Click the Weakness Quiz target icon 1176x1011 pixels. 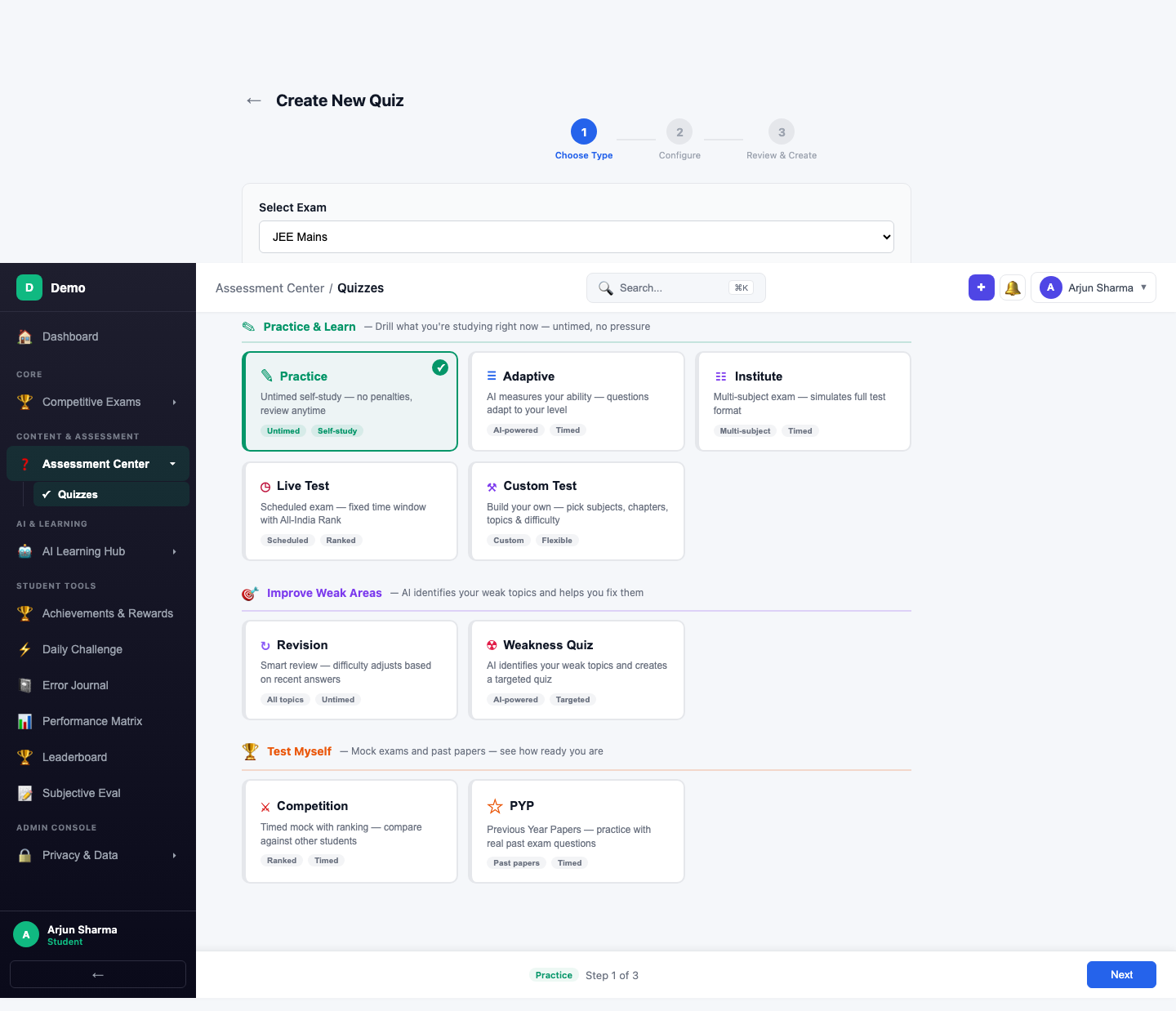[492, 645]
